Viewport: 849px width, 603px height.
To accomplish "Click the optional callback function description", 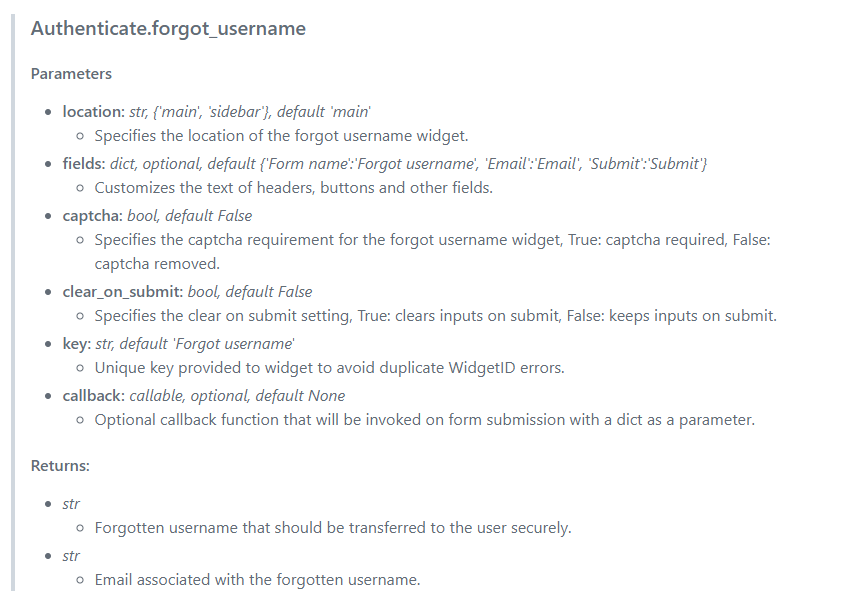I will coord(424,420).
